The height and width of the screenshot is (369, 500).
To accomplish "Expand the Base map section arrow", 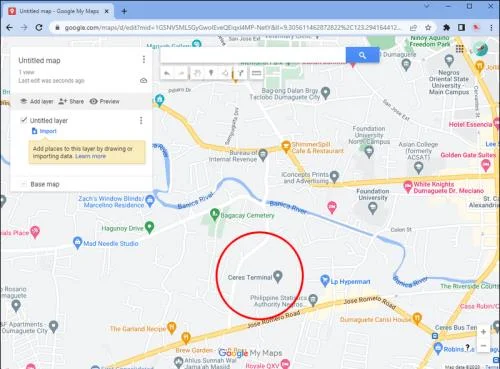I will (x=23, y=184).
